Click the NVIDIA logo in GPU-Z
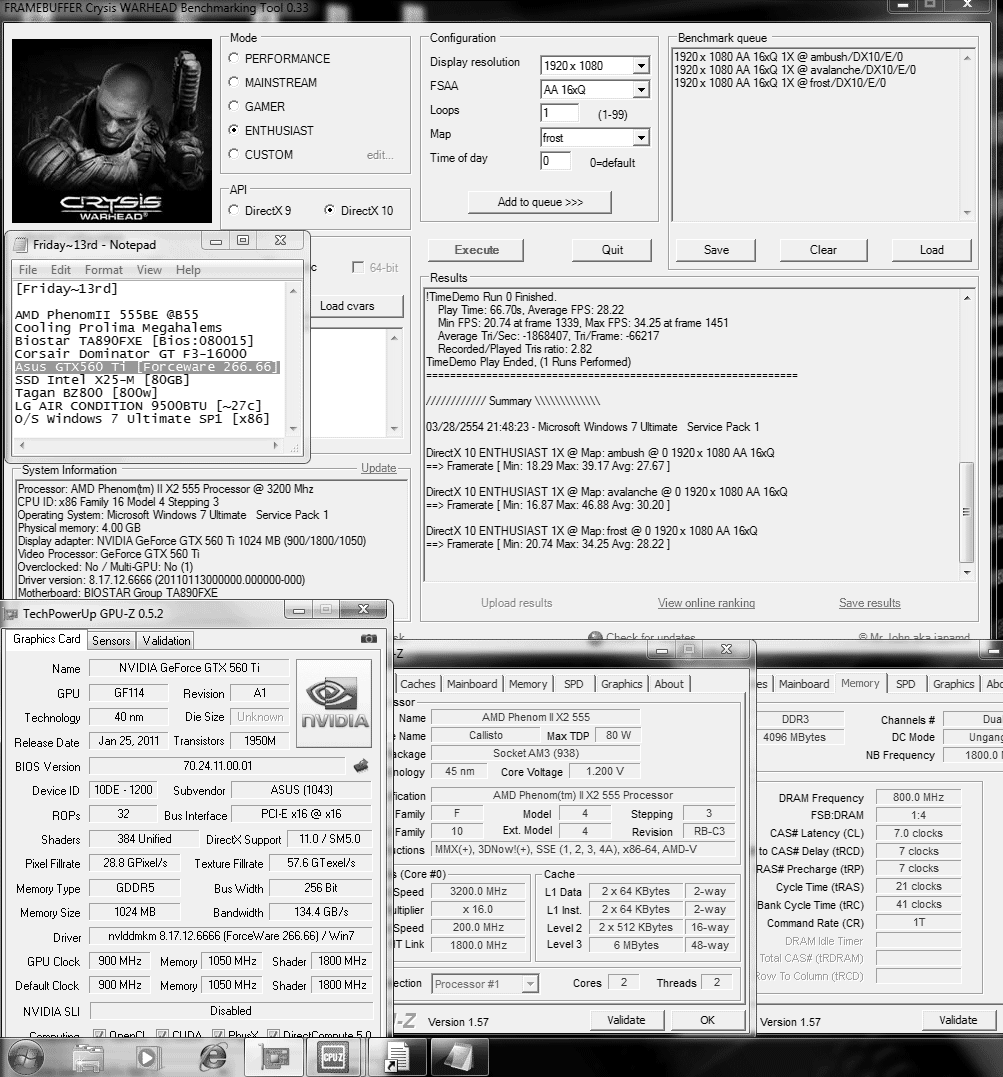 [x=335, y=703]
